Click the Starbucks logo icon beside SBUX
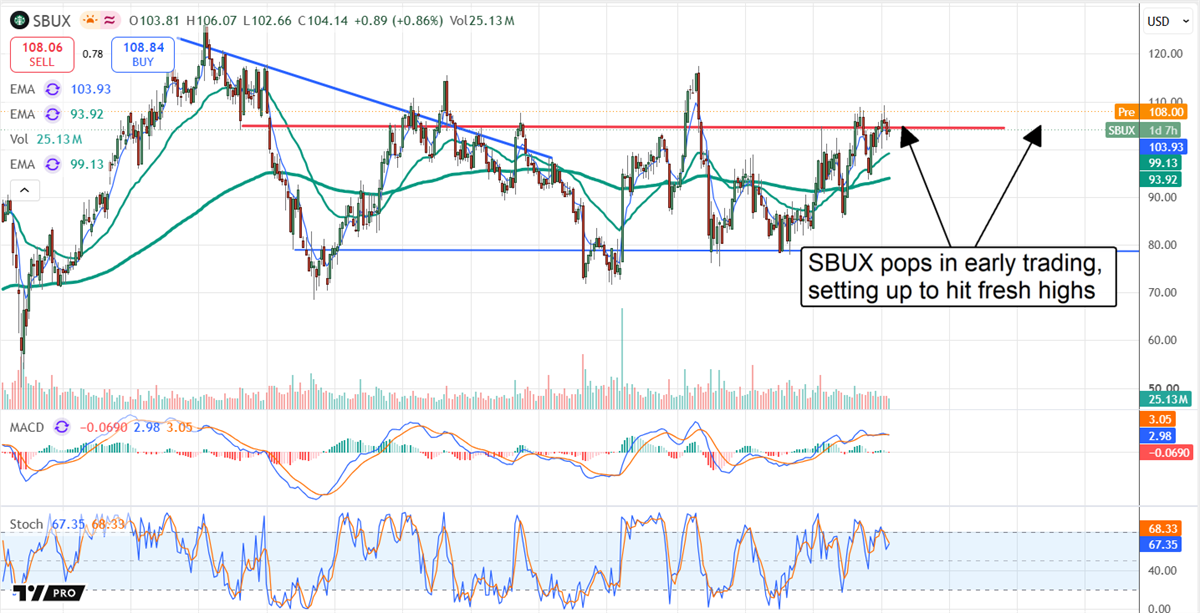Image resolution: width=1200 pixels, height=613 pixels. point(19,18)
